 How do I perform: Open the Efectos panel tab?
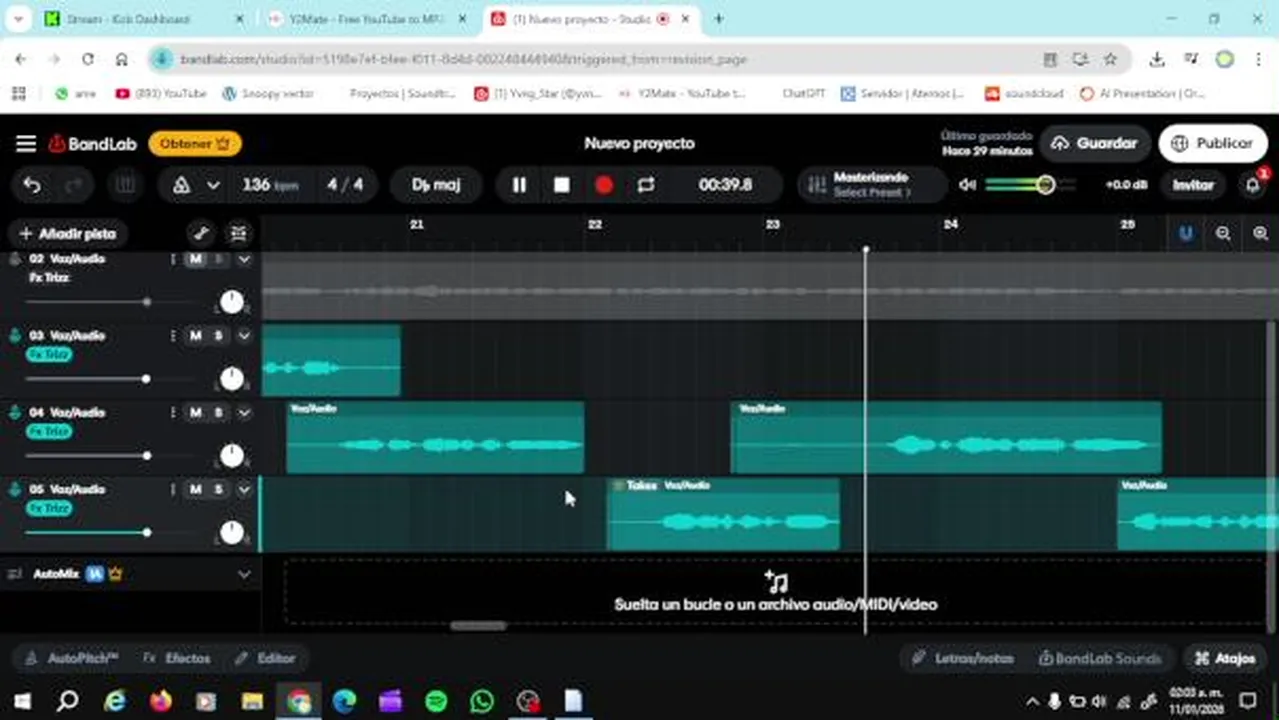(x=177, y=659)
